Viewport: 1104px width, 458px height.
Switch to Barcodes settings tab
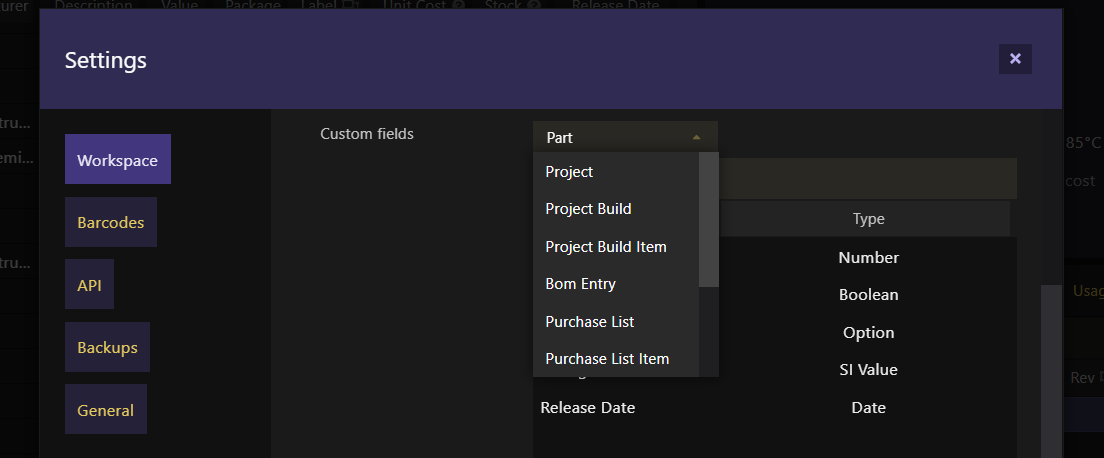click(x=111, y=222)
